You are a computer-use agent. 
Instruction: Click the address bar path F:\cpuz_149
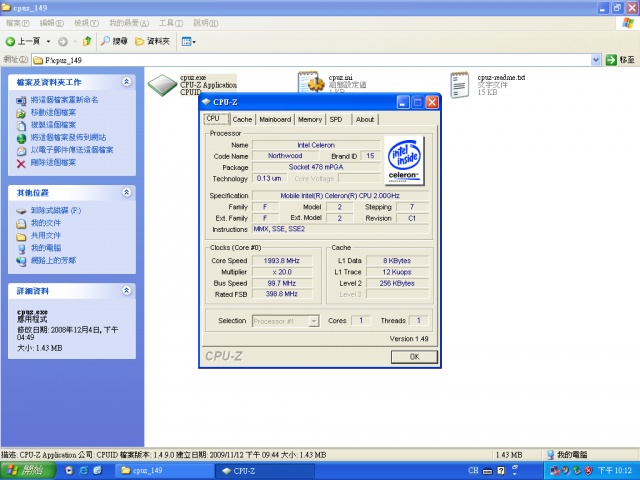63,60
